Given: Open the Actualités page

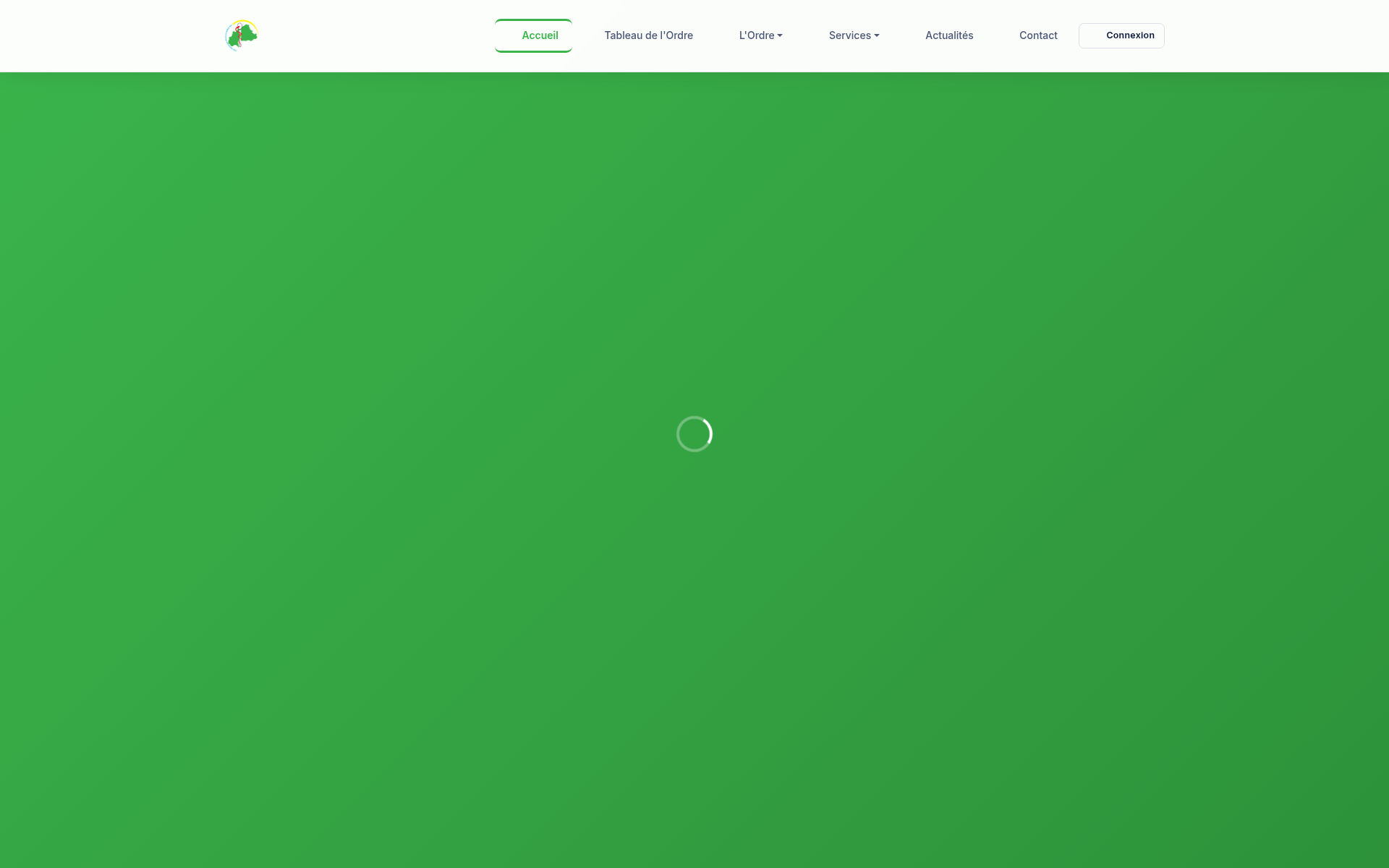Looking at the screenshot, I should [949, 35].
